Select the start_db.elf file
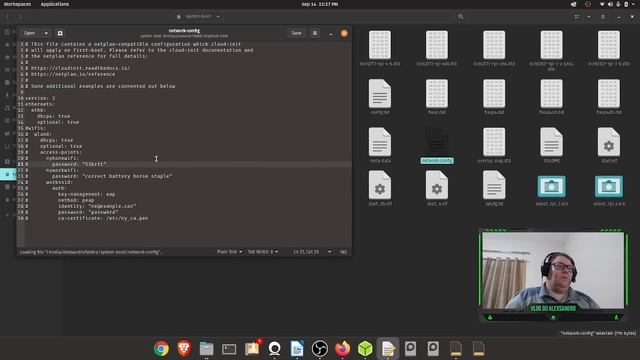Viewport: 640px width, 360px height. [x=380, y=188]
